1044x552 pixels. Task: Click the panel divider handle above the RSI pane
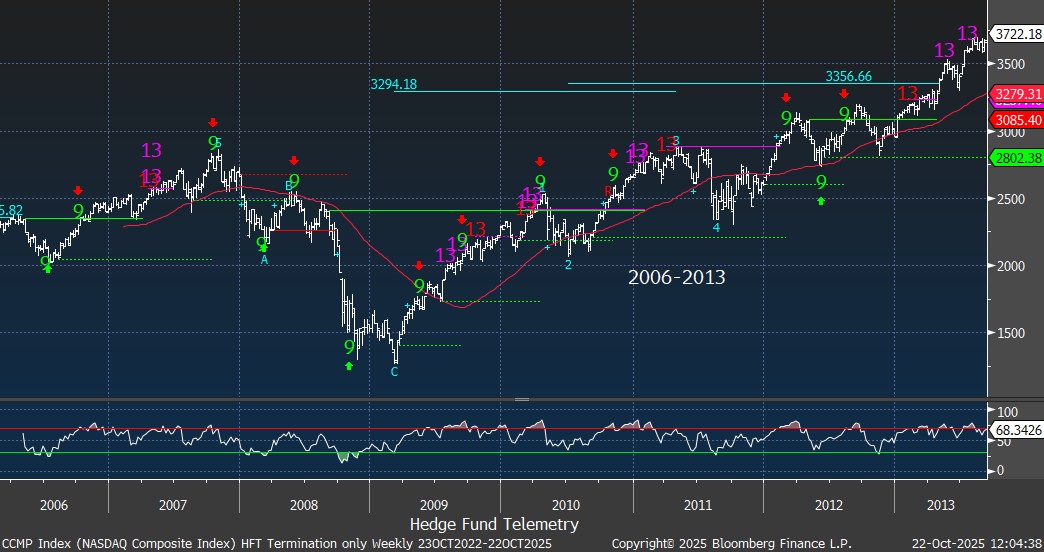(521, 399)
